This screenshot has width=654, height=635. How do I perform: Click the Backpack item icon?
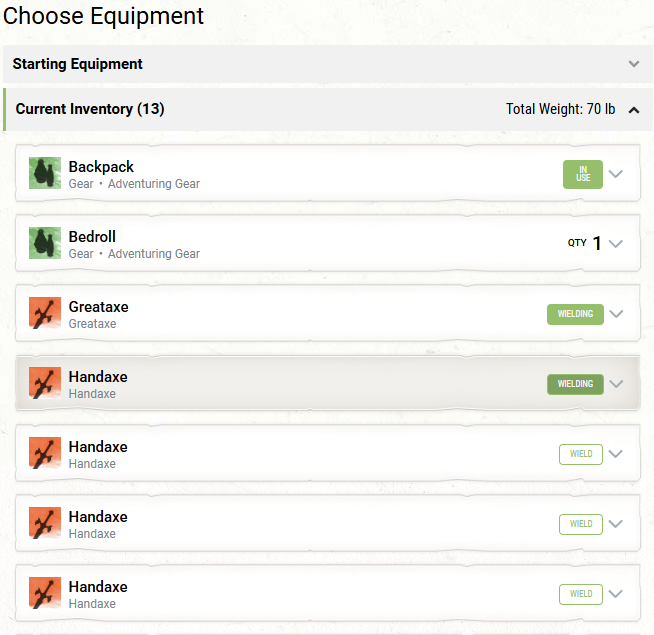point(45,173)
